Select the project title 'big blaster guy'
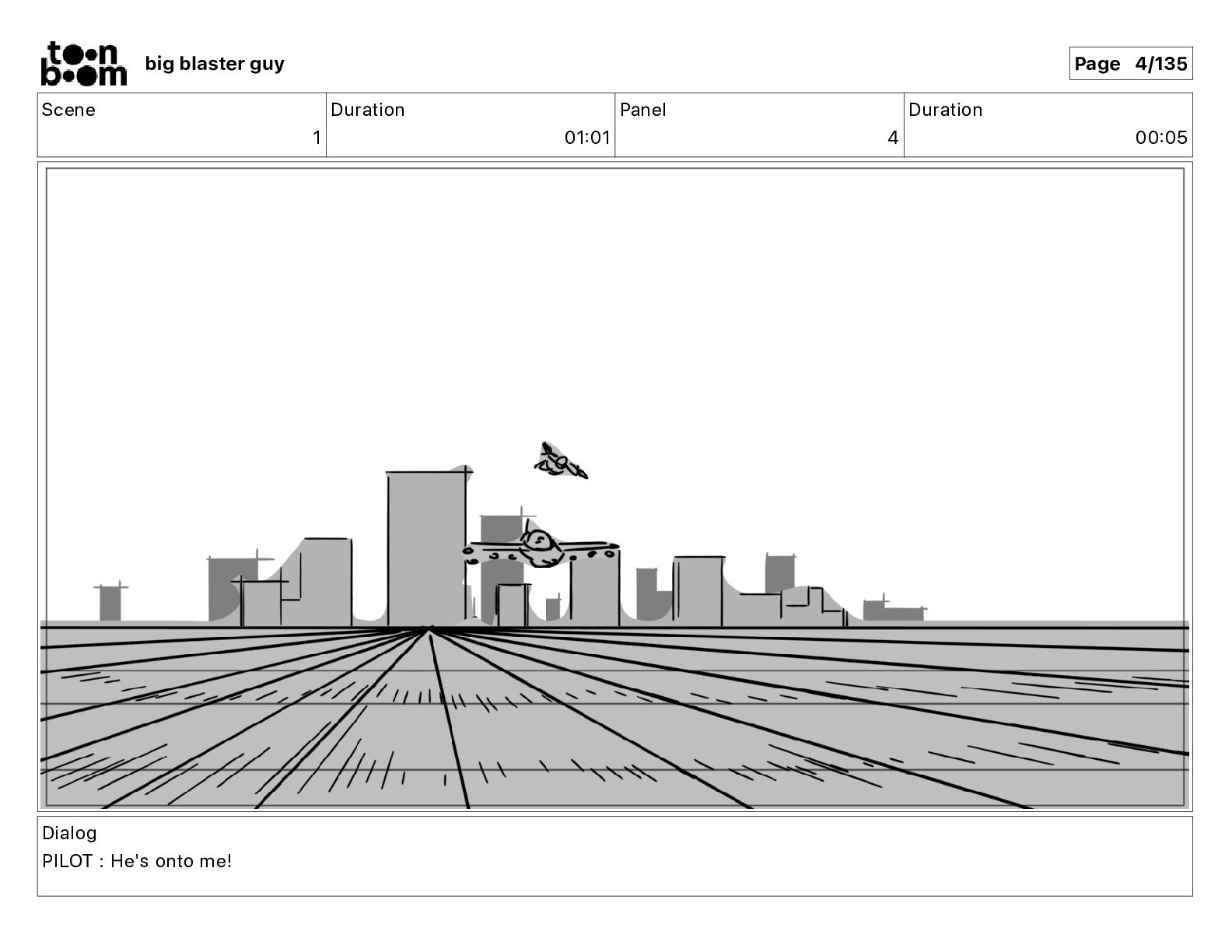Viewport: 1232px width, 952px height. pyautogui.click(x=215, y=64)
